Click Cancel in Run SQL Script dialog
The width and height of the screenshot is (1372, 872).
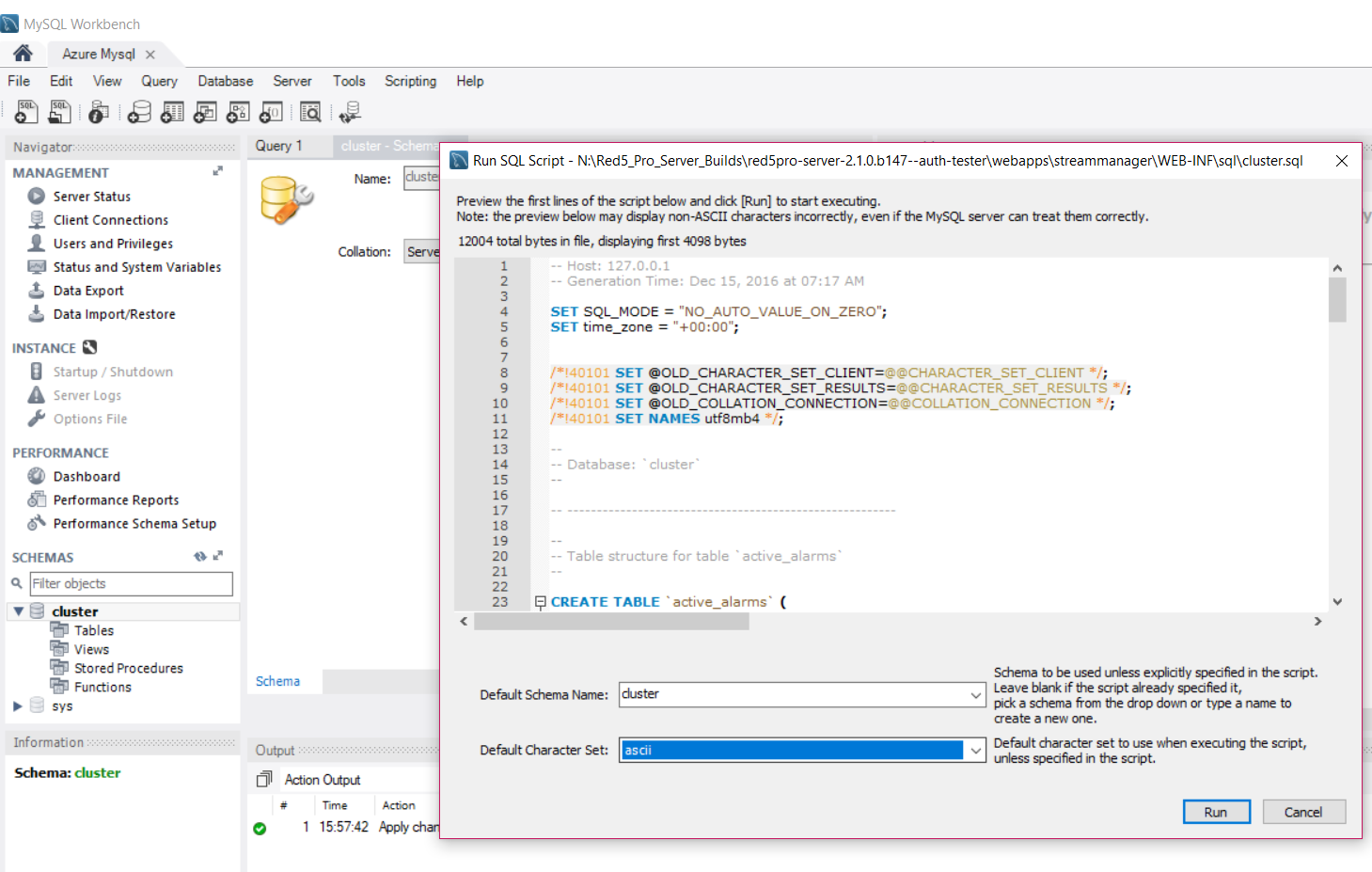tap(1302, 812)
